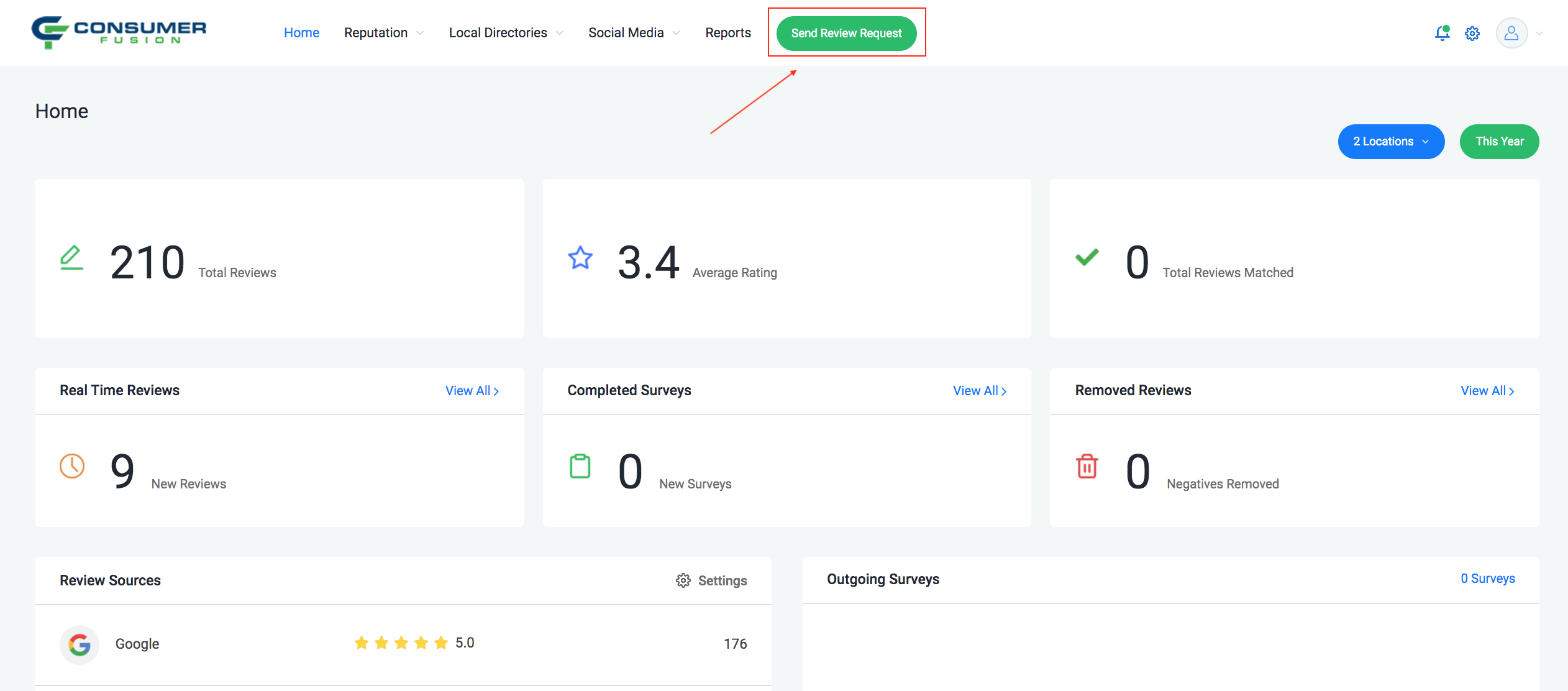Select the This Year date filter
This screenshot has width=1568, height=691.
point(1499,142)
